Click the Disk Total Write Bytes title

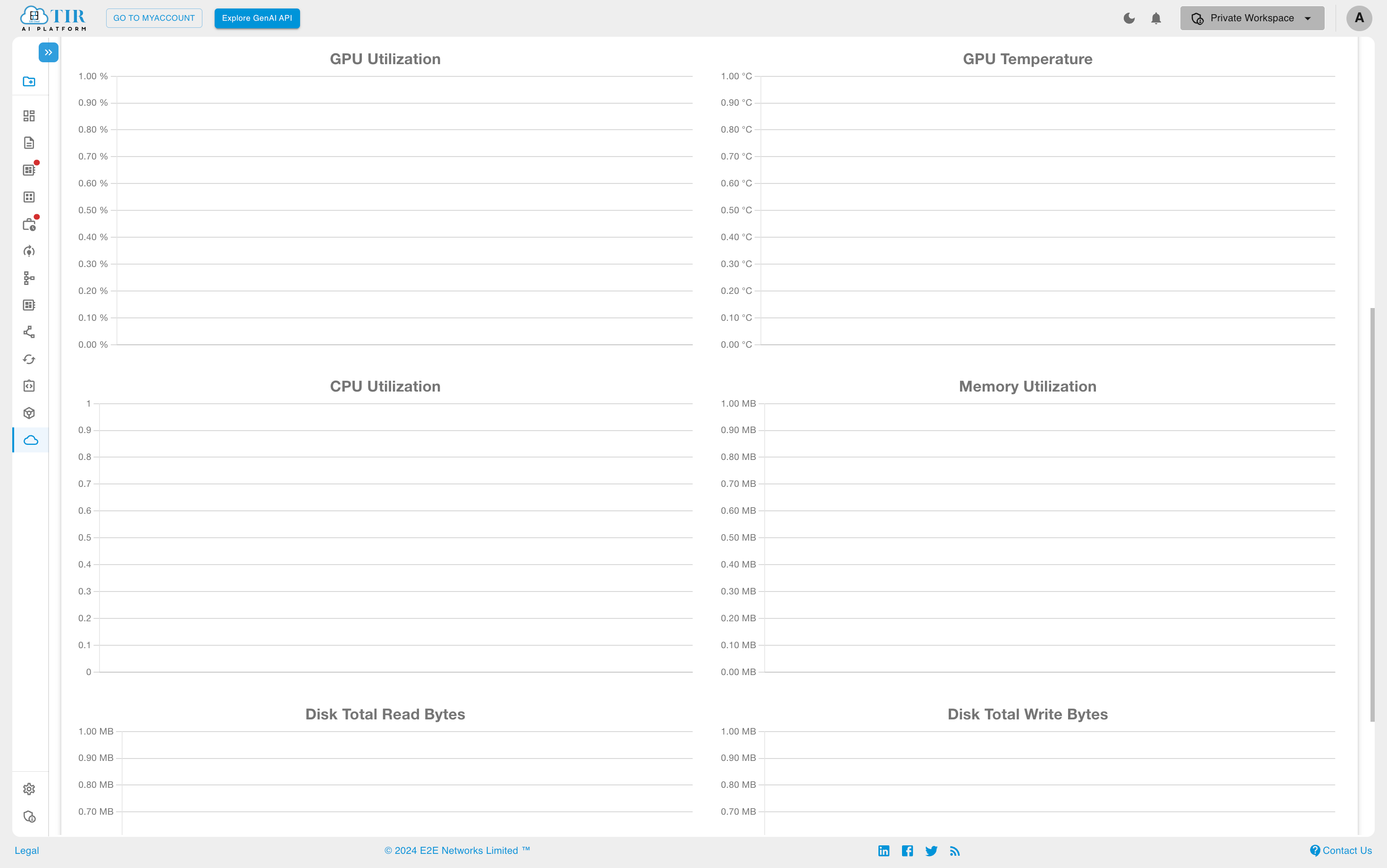click(x=1028, y=714)
